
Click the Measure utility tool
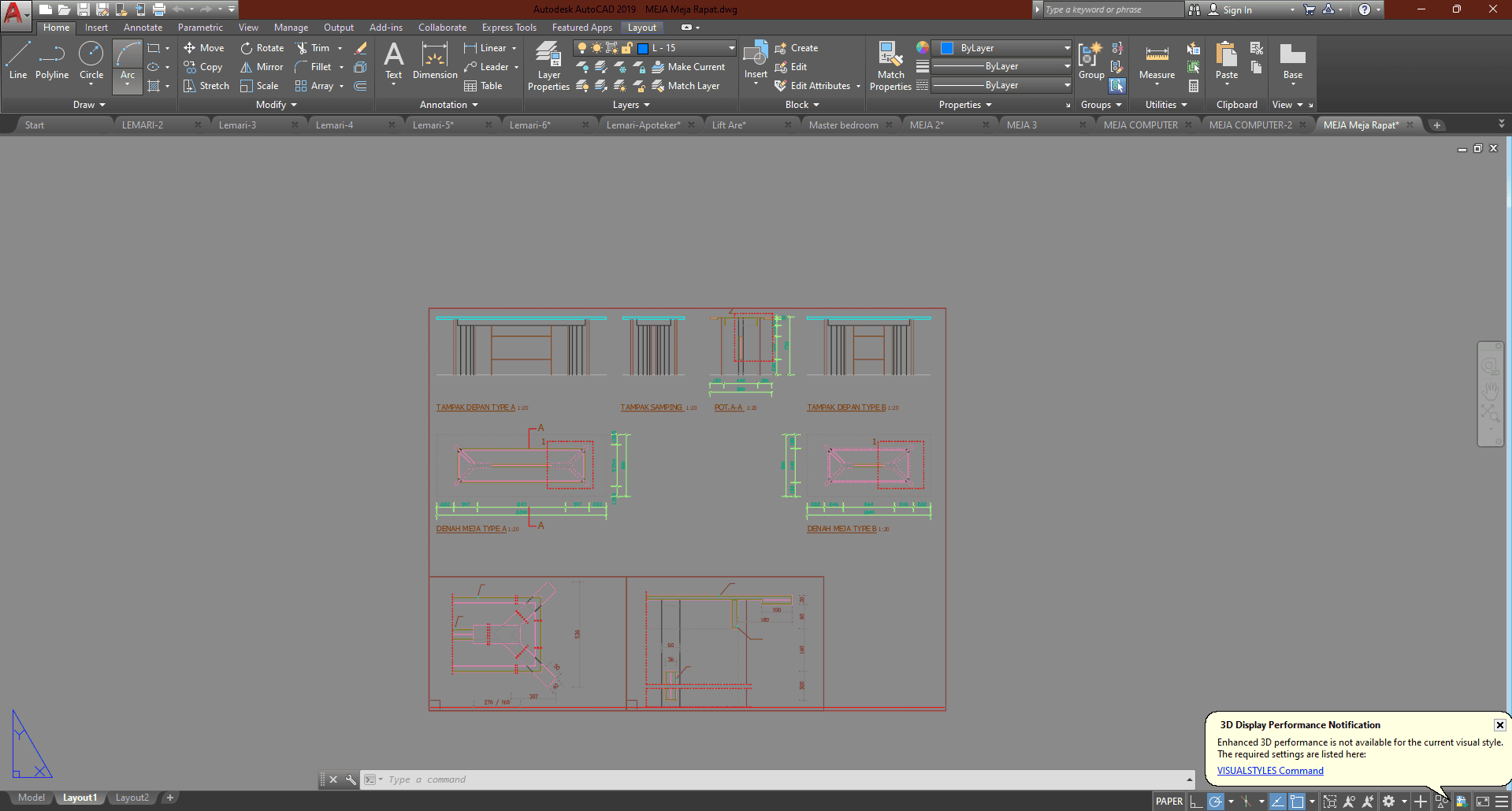1157,61
